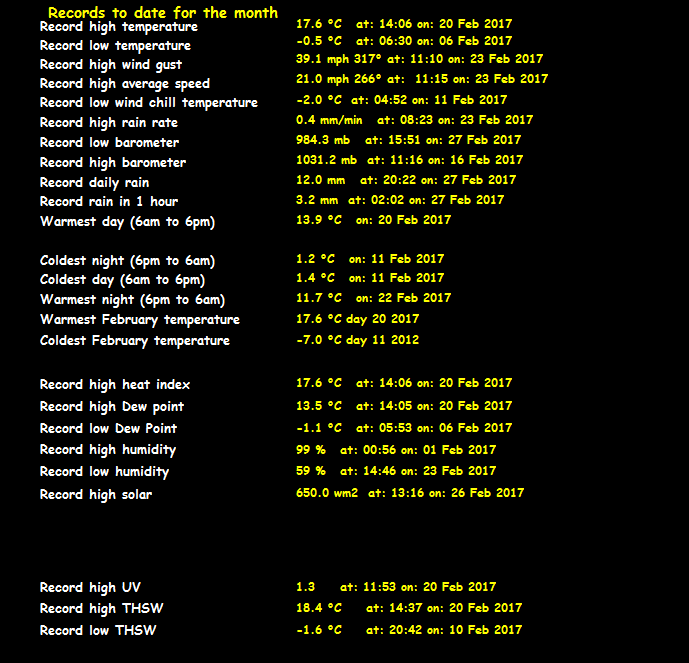Click the value '-1.6 °C at: 20:42 on: 10 Feb 2017'
Image resolution: width=689 pixels, height=663 pixels.
coord(409,630)
